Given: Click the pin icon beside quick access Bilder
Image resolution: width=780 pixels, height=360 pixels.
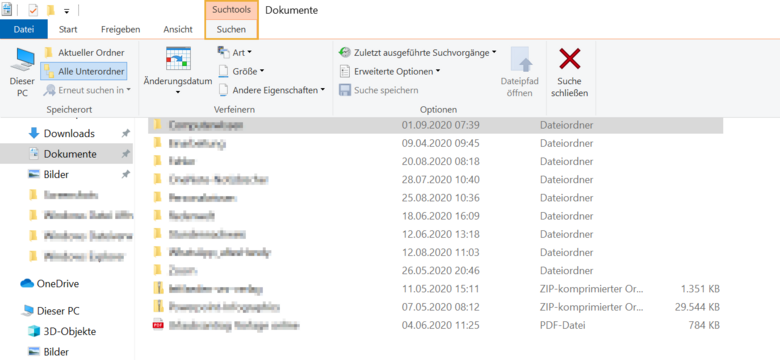Looking at the screenshot, I should (126, 175).
